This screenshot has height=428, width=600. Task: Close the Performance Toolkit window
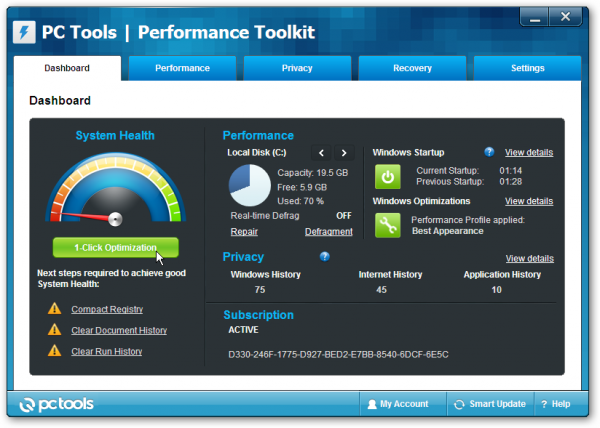tap(566, 17)
